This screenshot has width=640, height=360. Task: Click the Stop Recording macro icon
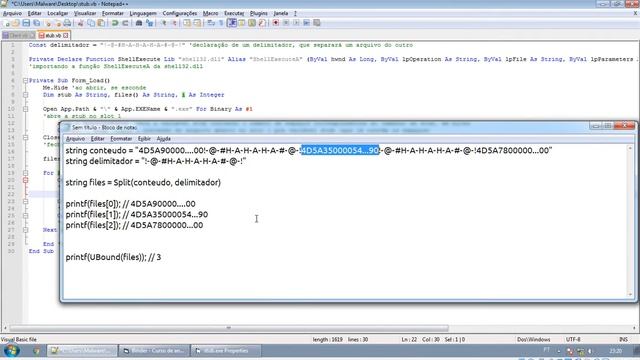coord(286,23)
